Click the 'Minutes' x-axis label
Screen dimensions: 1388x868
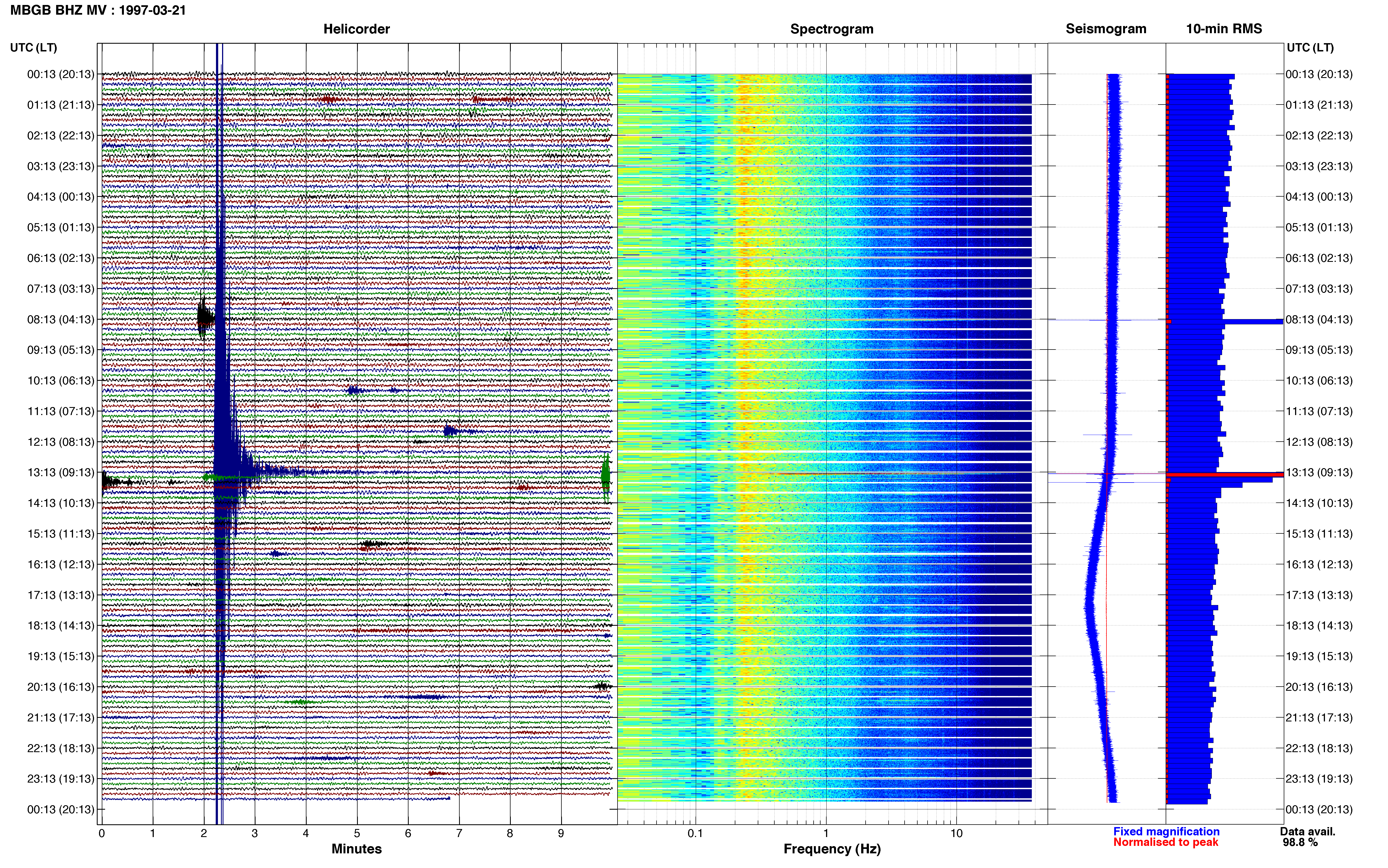pos(356,849)
